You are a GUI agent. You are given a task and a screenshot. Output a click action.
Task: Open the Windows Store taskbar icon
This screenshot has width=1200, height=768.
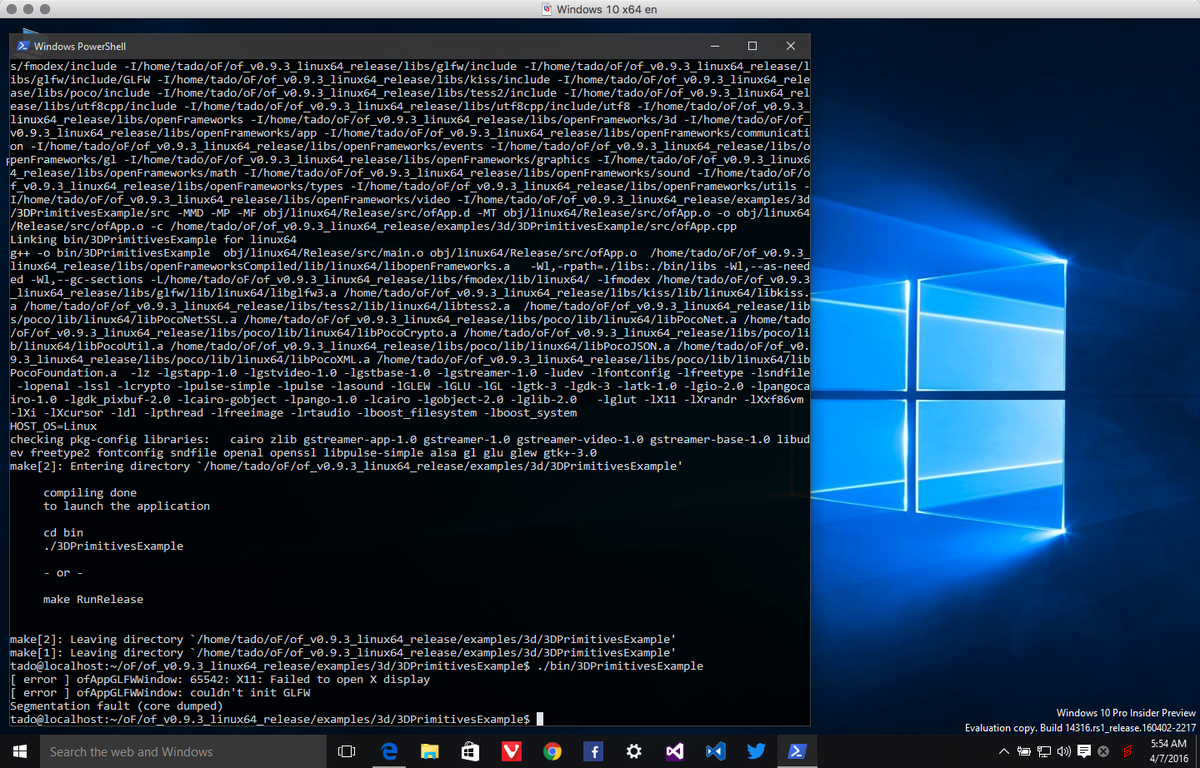tap(470, 751)
